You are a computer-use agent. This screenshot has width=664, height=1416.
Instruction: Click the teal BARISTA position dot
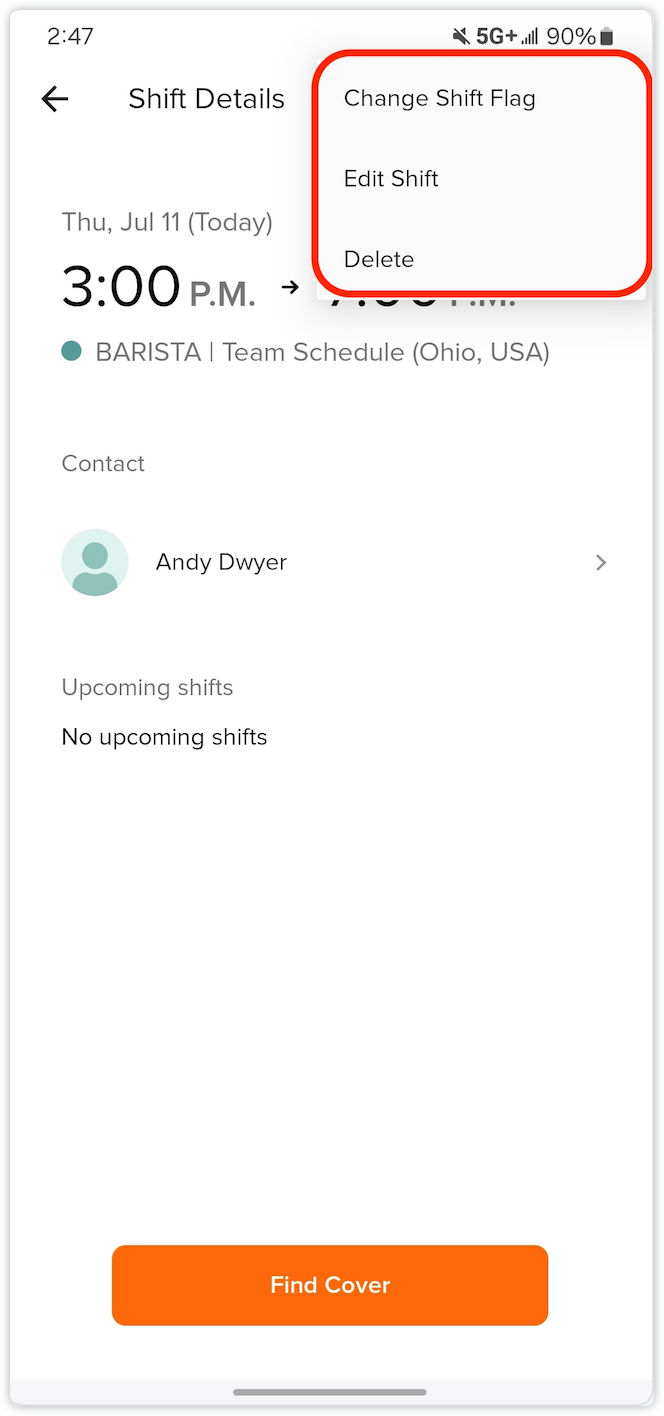71,351
